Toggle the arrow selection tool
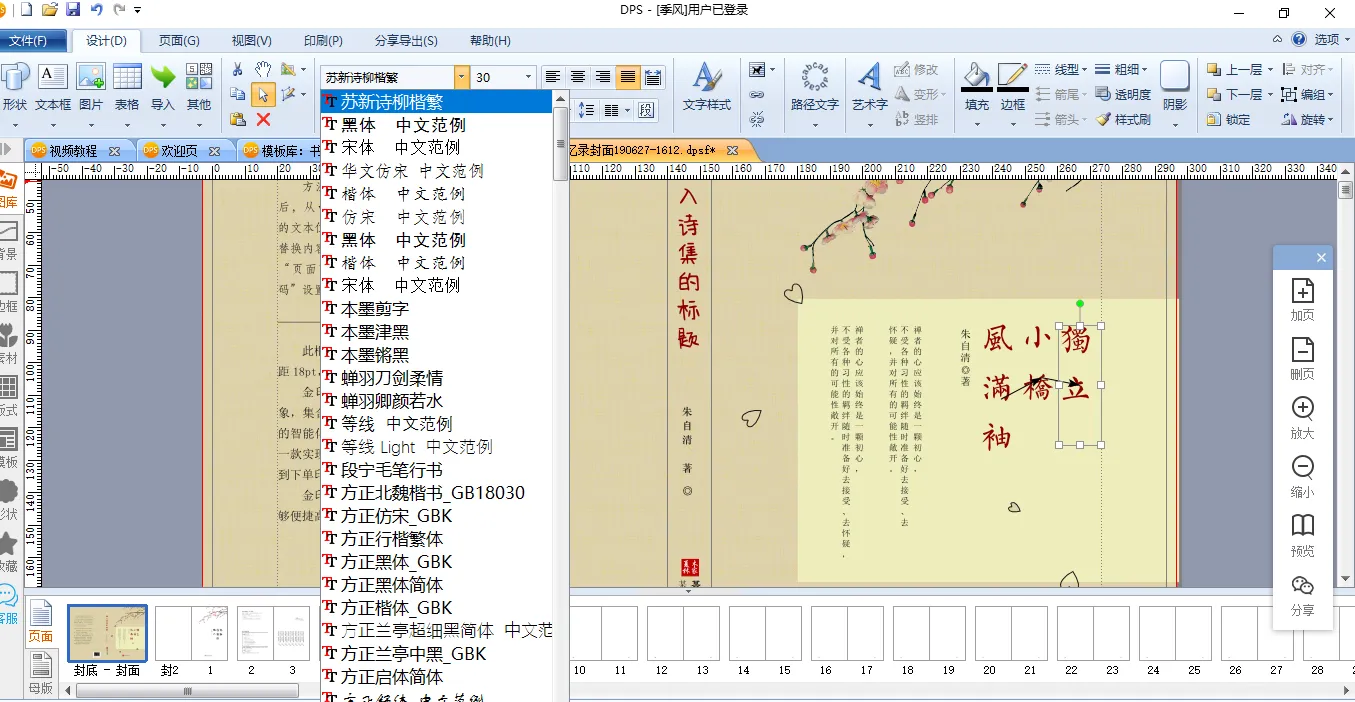This screenshot has width=1355, height=702. 262,94
